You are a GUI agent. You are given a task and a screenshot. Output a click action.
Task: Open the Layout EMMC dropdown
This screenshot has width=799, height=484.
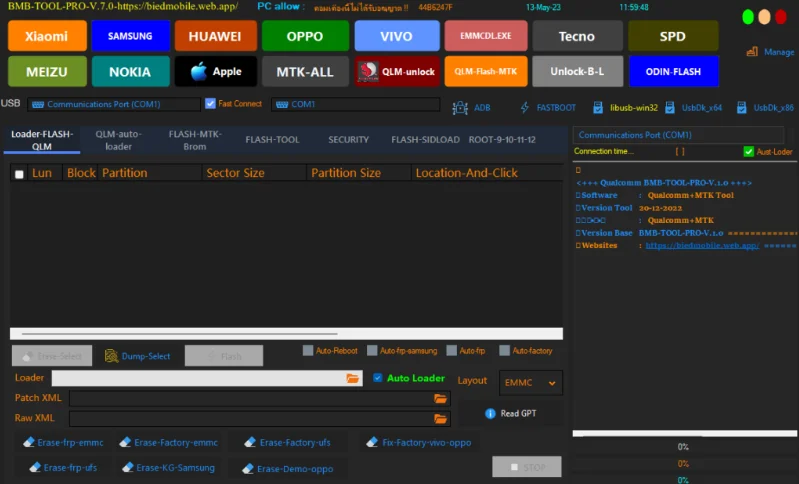530,383
